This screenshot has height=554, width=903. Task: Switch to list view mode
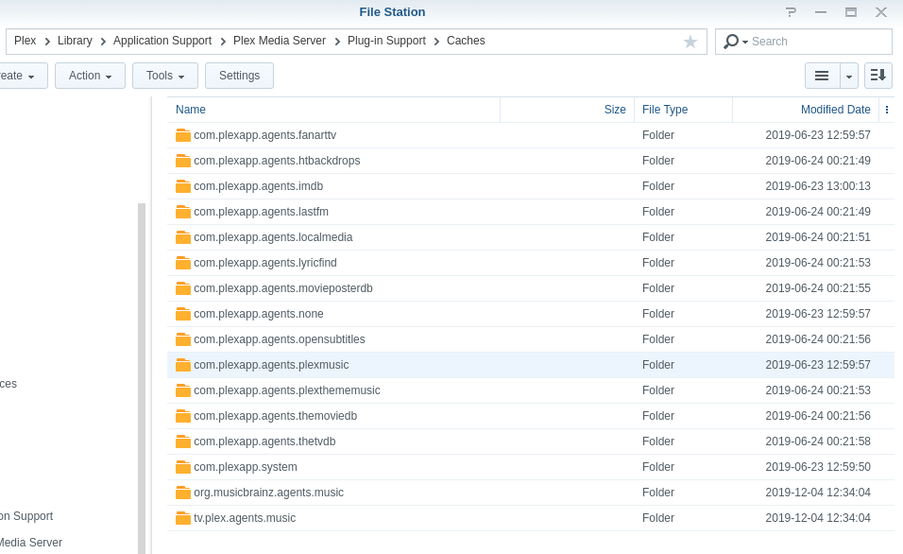822,76
